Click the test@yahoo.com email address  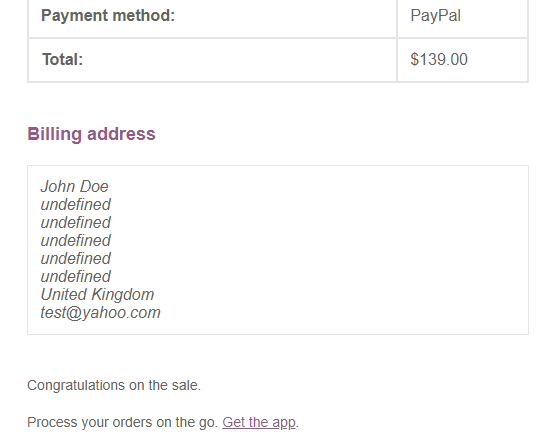tap(101, 313)
